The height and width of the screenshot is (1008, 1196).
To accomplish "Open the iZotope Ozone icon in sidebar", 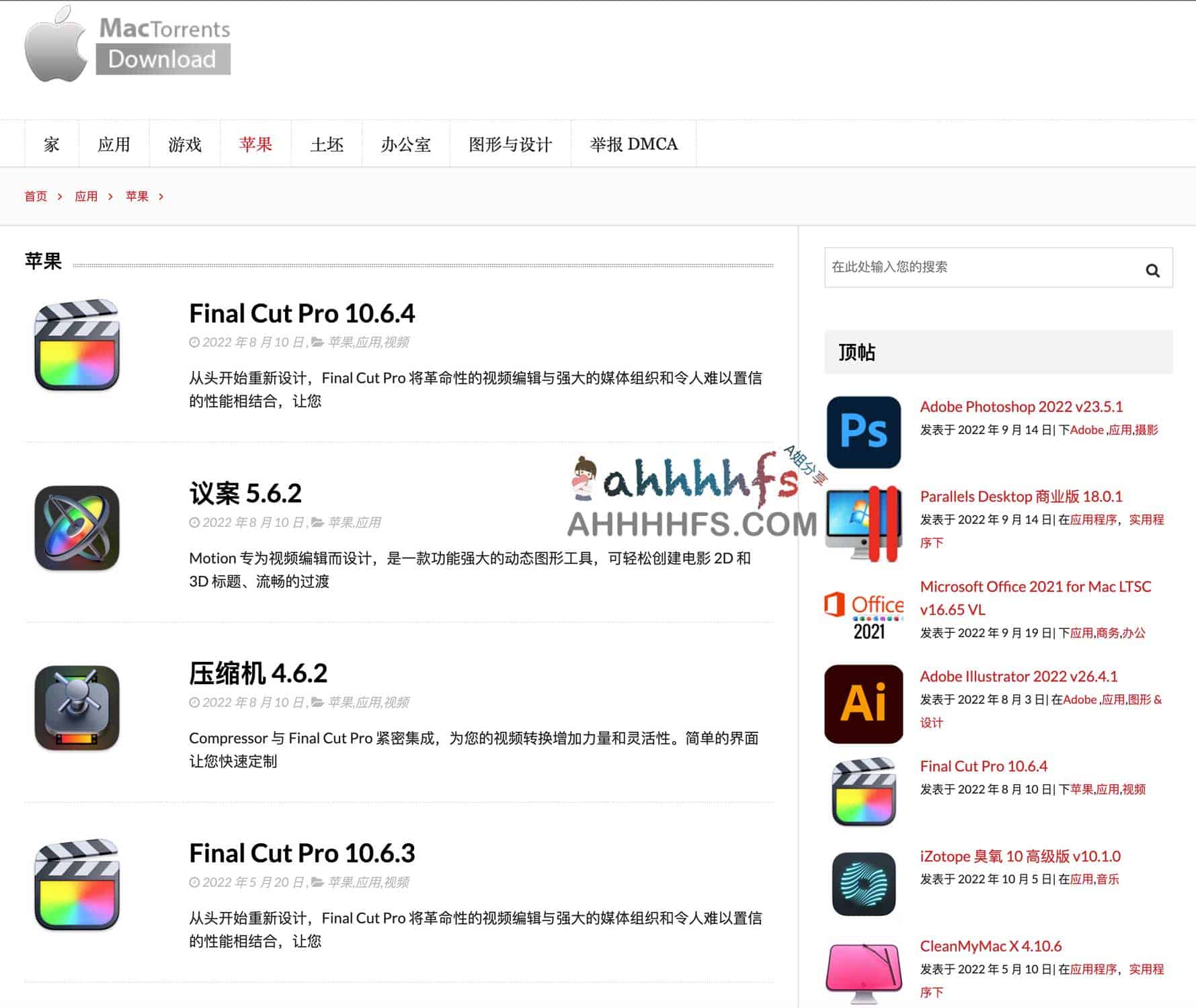I will [x=864, y=884].
